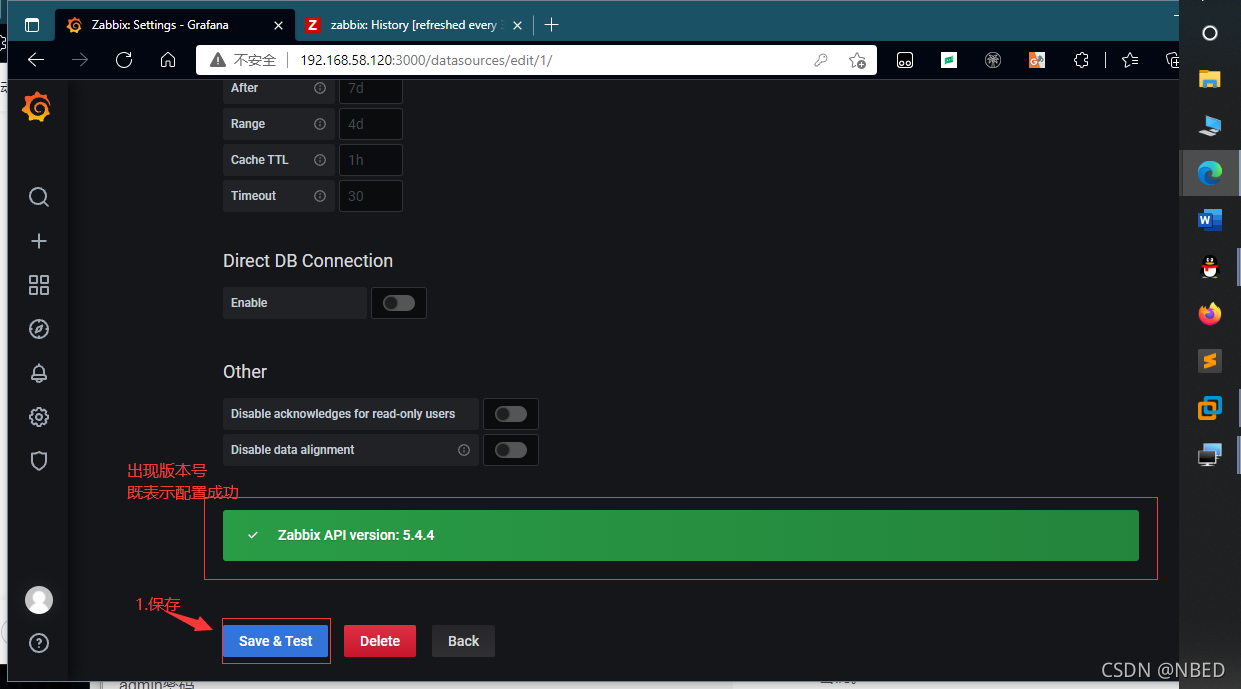1241x689 pixels.
Task: Click the Cortana circle in taskbar
Action: (x=1210, y=33)
